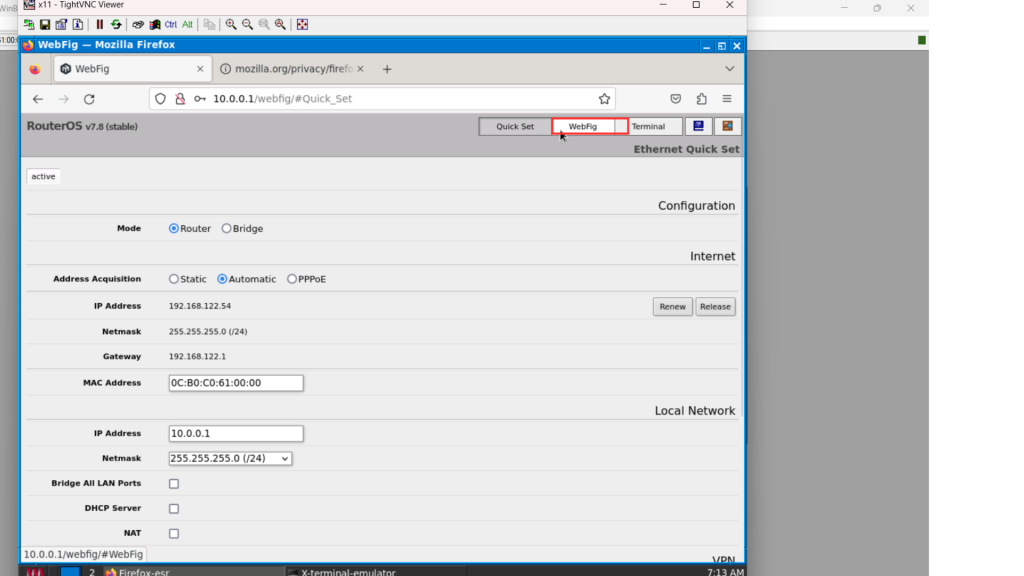Screen dimensions: 1024x576
Task: Open the WebFig menu button
Action: pyautogui.click(x=590, y=127)
